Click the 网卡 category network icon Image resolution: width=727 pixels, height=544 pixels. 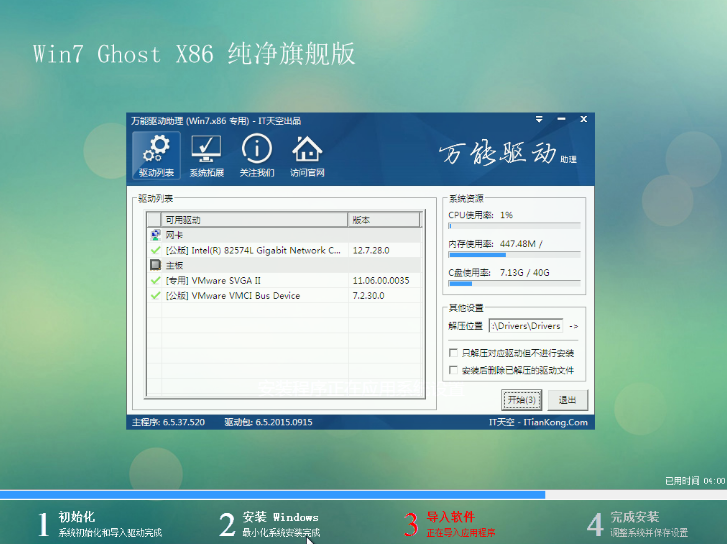155,235
